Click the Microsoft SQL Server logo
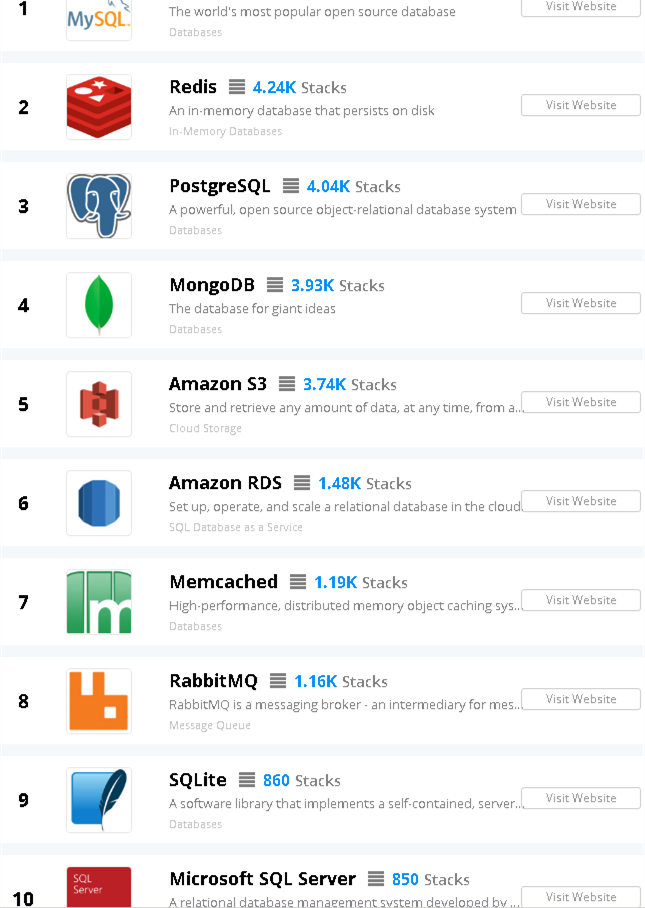Viewport: 645px width, 908px height. [x=98, y=886]
